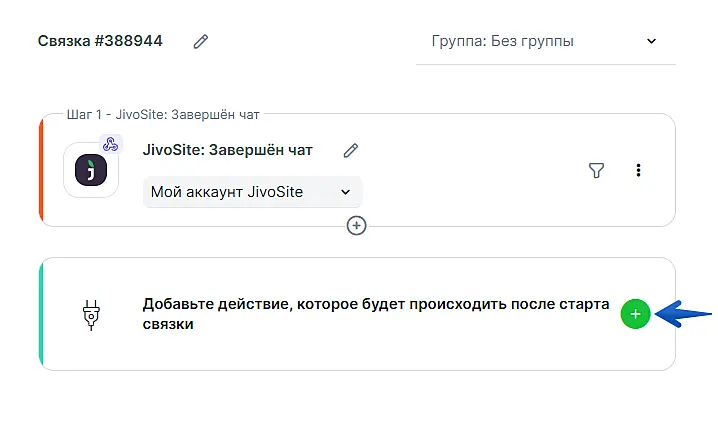Click the pencil icon beside Связка #388944
The height and width of the screenshot is (425, 718).
[201, 42]
